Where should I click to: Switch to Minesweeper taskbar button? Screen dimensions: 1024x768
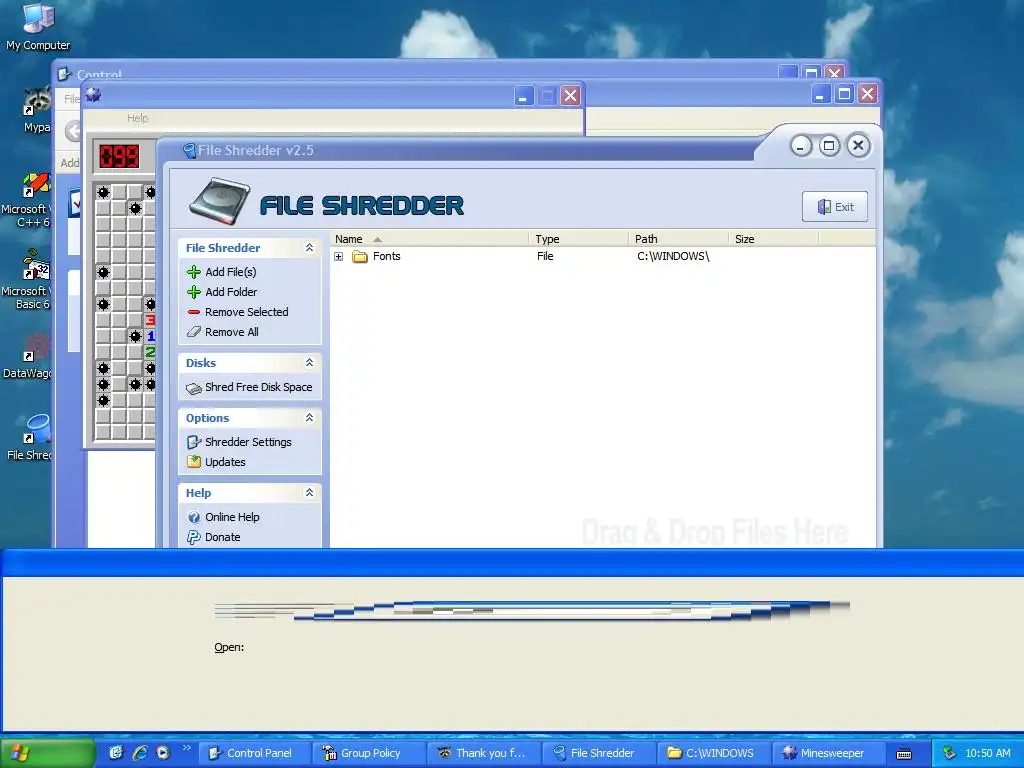point(829,753)
